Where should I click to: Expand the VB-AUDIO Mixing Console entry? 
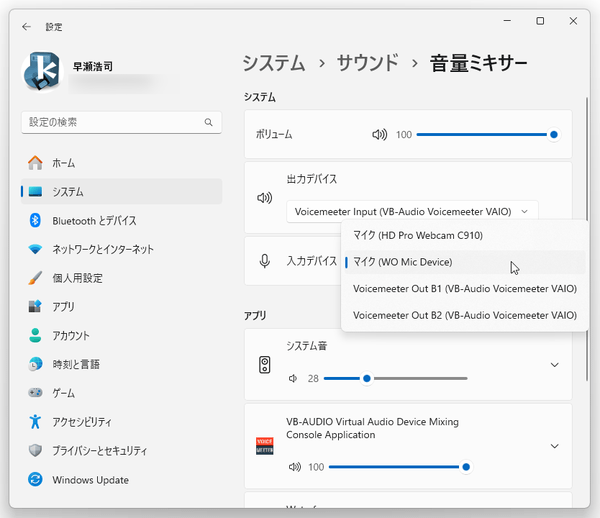(x=554, y=446)
